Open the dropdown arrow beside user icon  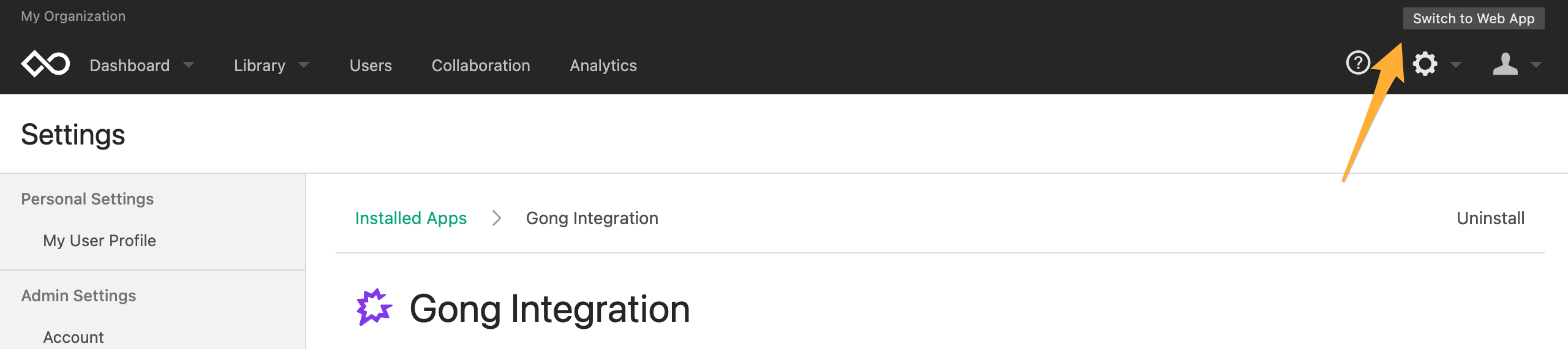point(1536,65)
